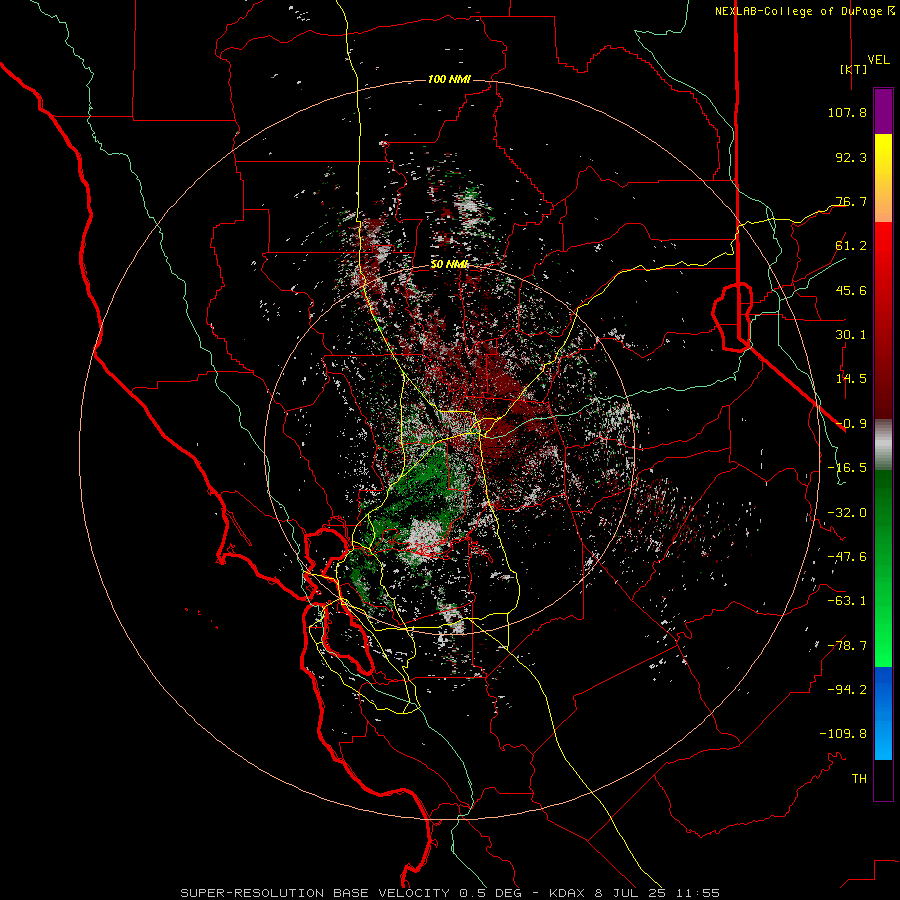Click the purple segment of velocity color bar

pos(883,111)
